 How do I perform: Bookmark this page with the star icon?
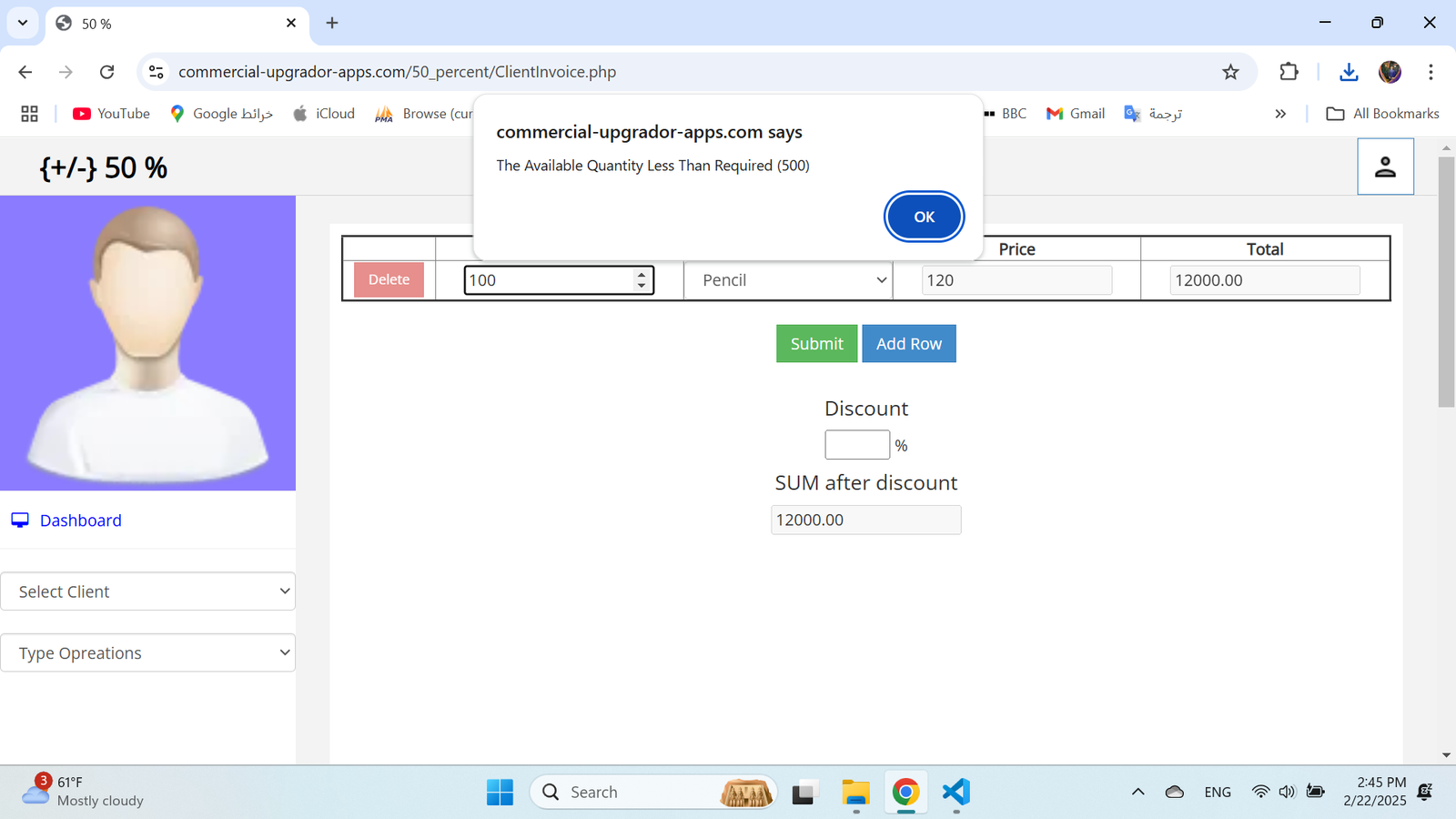click(x=1230, y=72)
